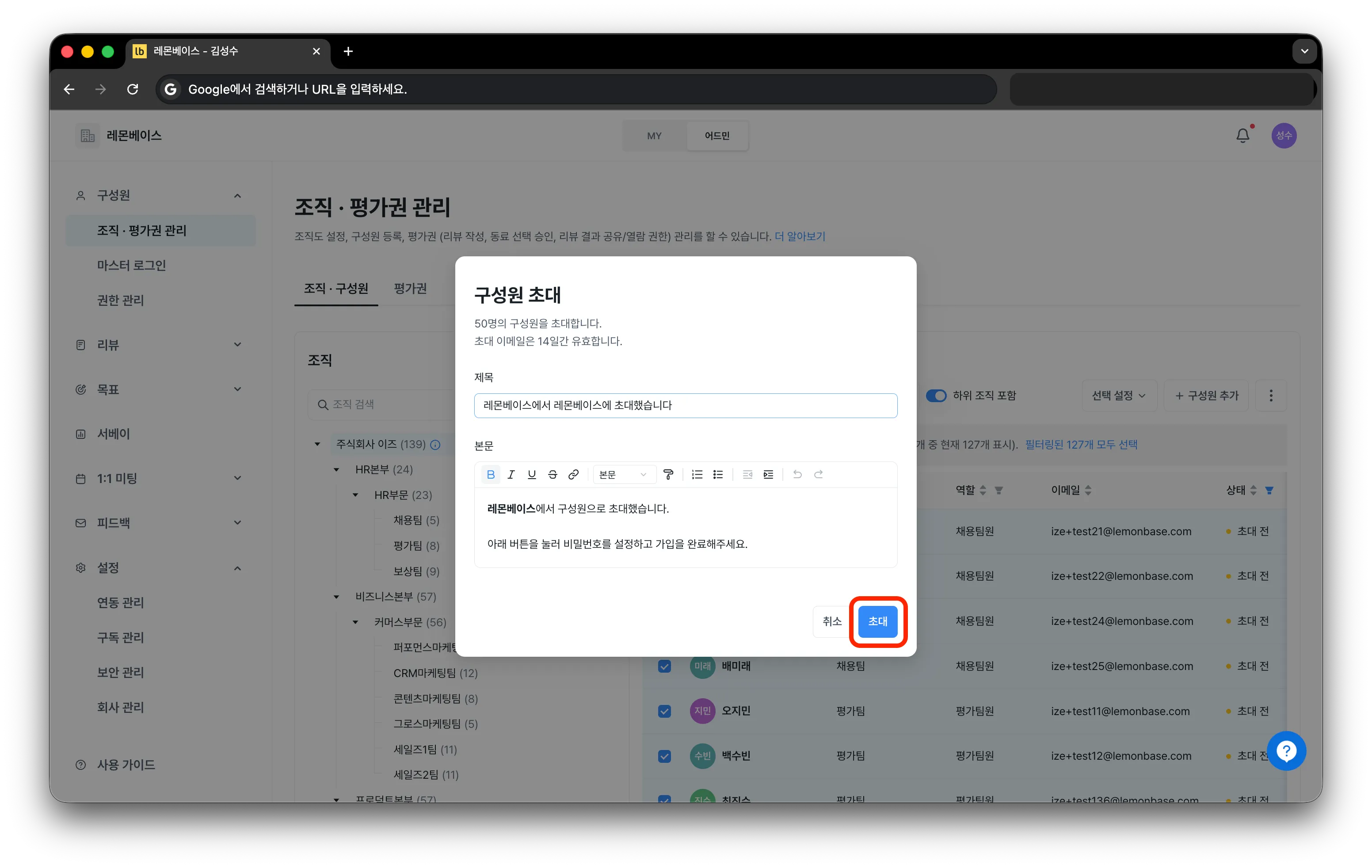Switch to the 어드민 tab
This screenshot has width=1372, height=868.
tap(717, 136)
